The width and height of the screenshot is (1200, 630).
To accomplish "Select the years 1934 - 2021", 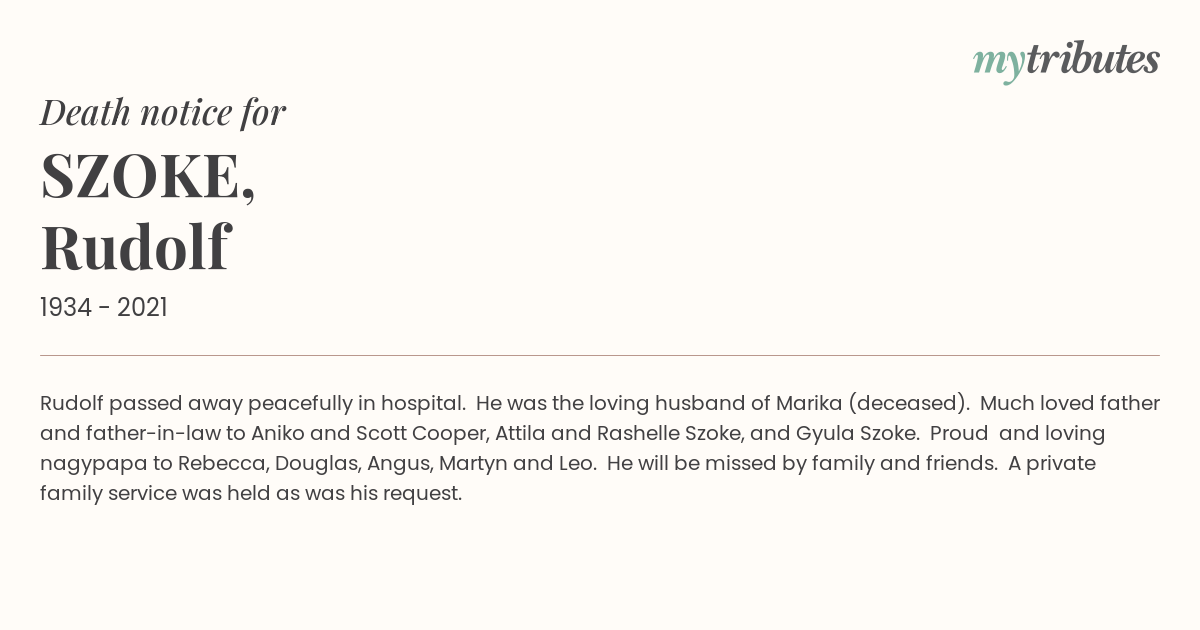I will click(x=104, y=308).
